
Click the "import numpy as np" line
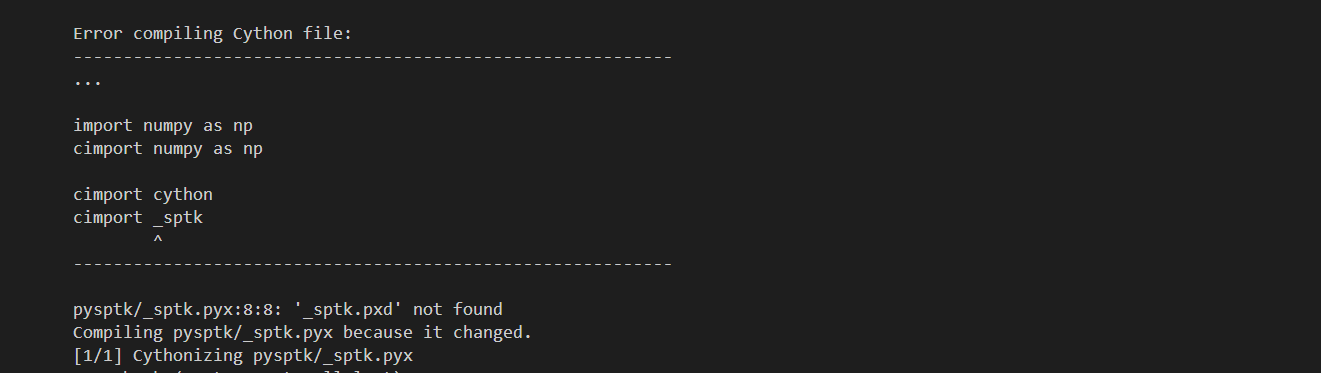tap(168, 126)
